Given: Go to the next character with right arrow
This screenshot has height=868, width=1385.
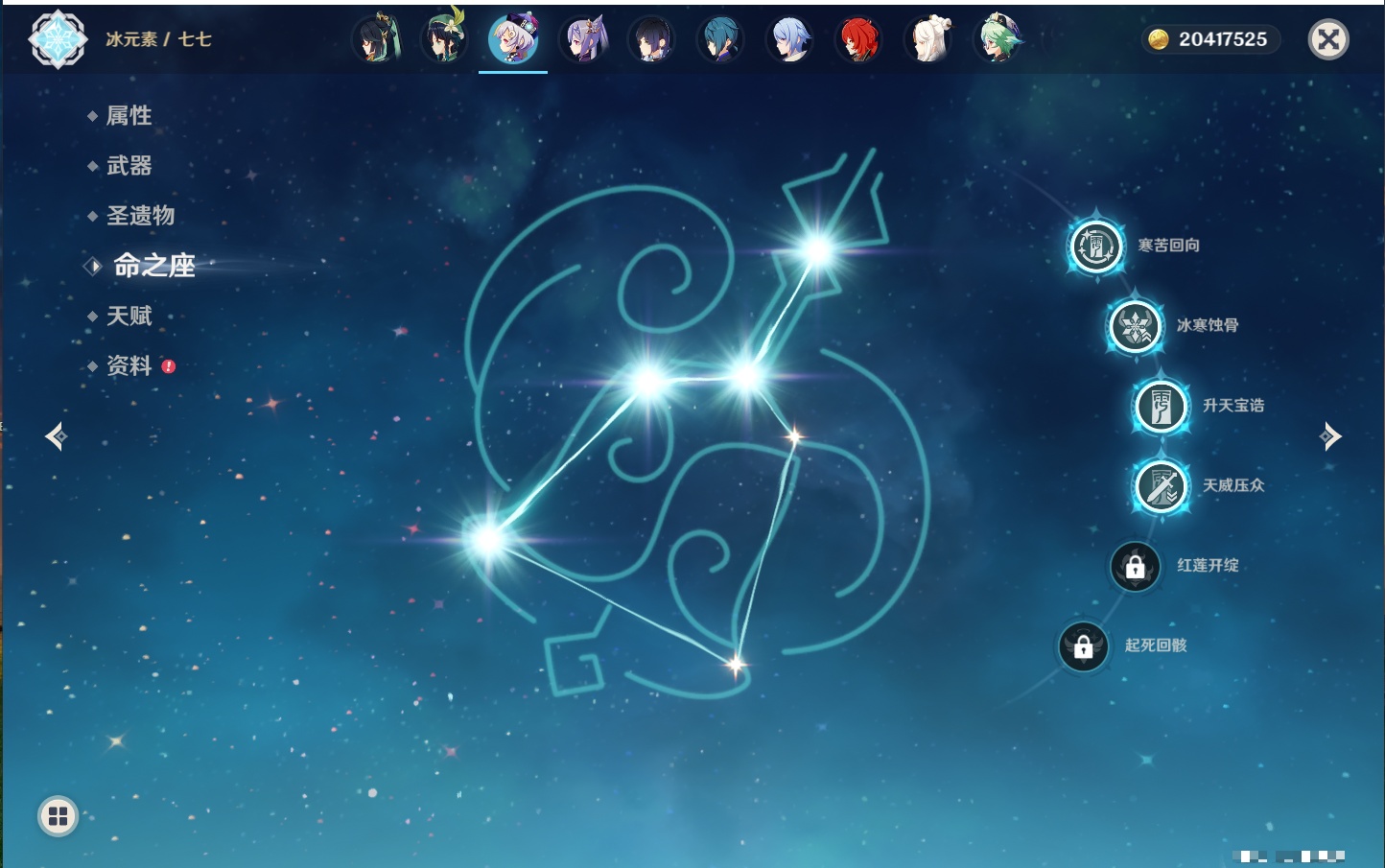Looking at the screenshot, I should [1329, 436].
